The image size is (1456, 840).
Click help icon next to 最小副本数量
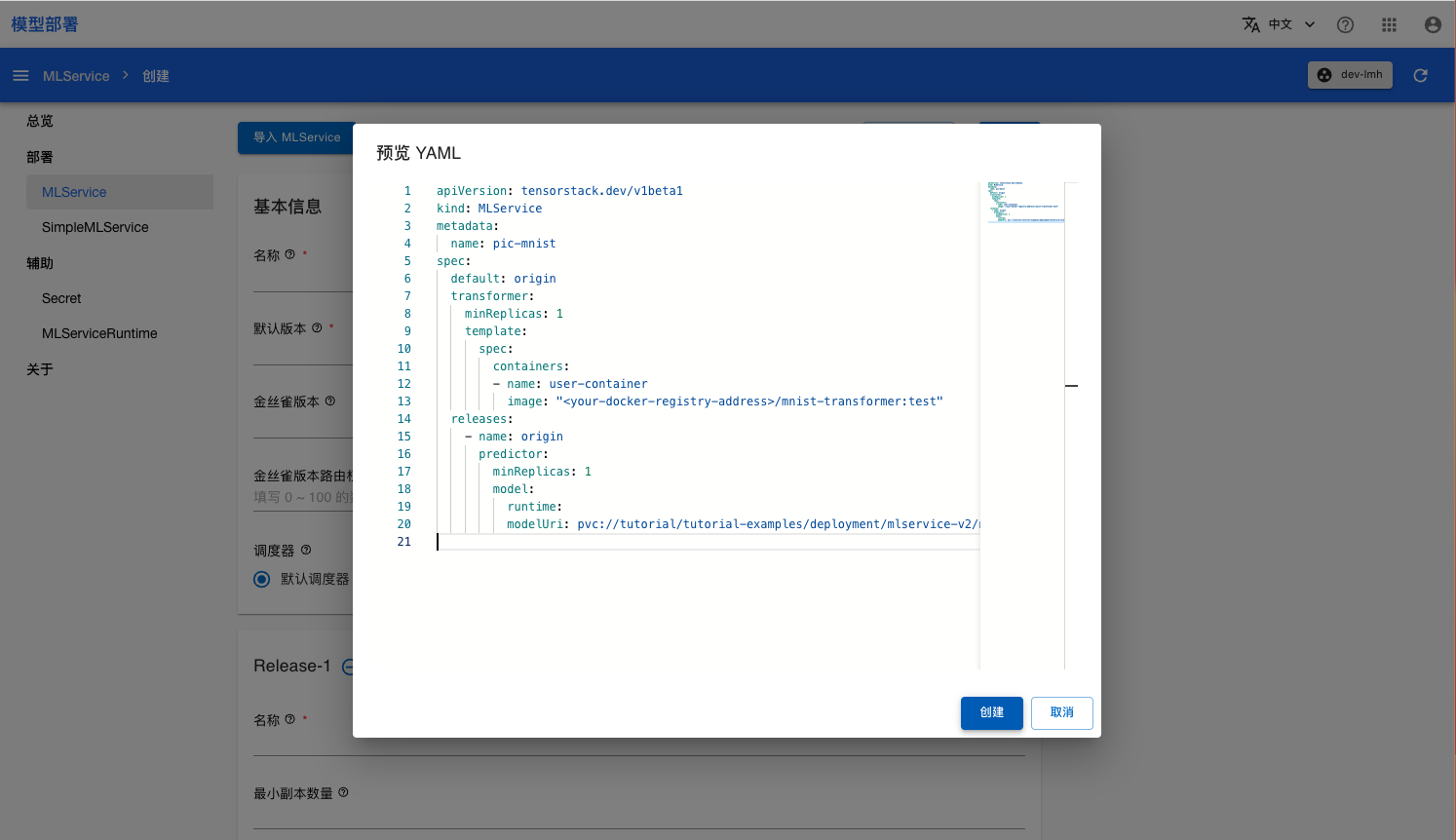pyautogui.click(x=343, y=793)
